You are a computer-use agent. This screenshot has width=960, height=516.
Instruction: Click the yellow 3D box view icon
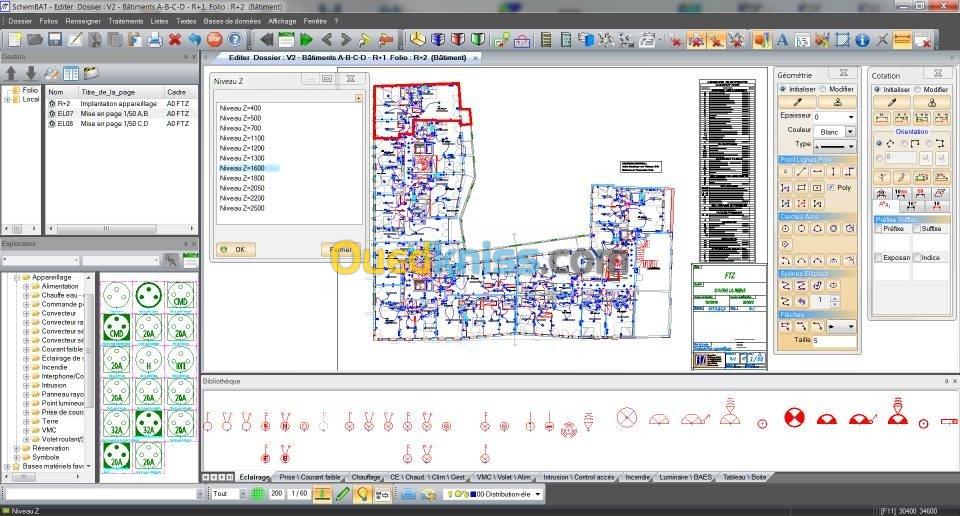coord(418,40)
